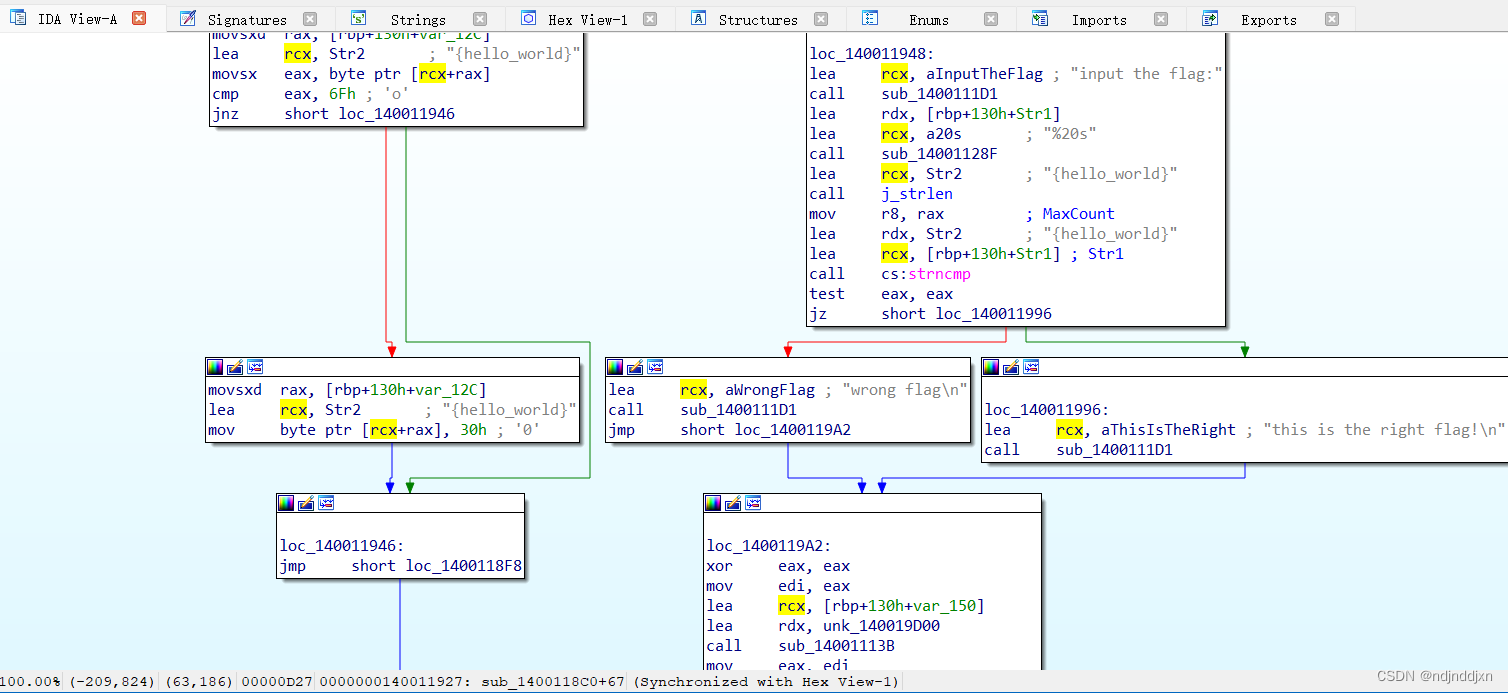Click the color icon on loc_140011946 node
The width and height of the screenshot is (1508, 693).
click(x=286, y=503)
